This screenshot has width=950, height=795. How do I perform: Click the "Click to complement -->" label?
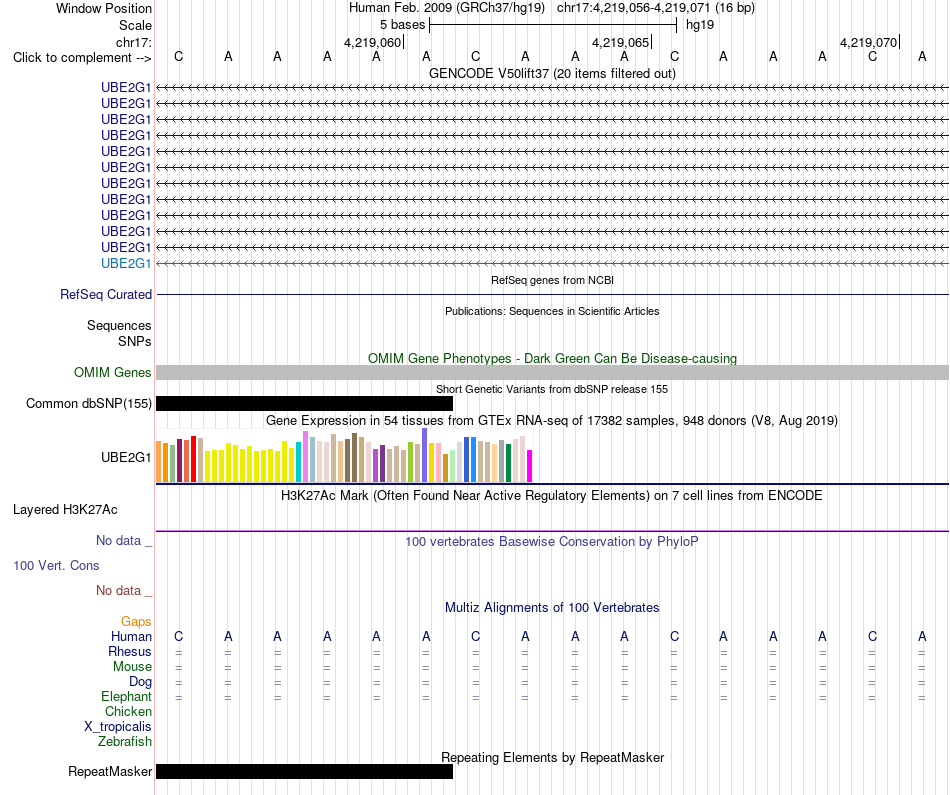coord(82,58)
